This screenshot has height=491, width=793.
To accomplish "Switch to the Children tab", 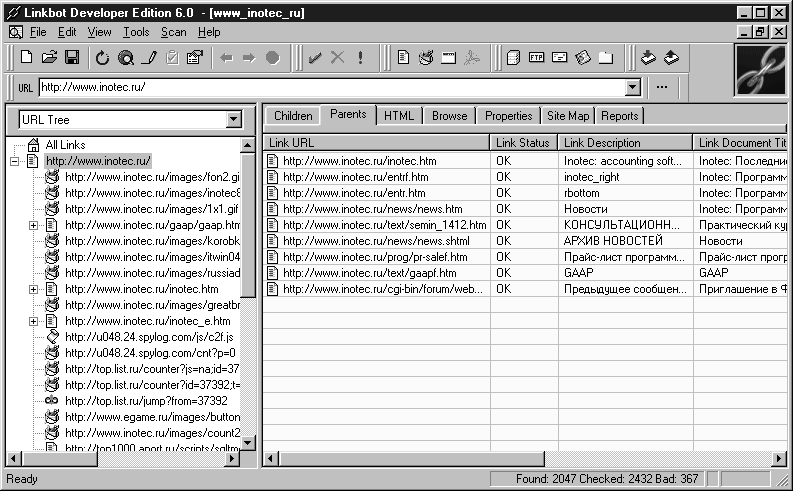I will 293,116.
